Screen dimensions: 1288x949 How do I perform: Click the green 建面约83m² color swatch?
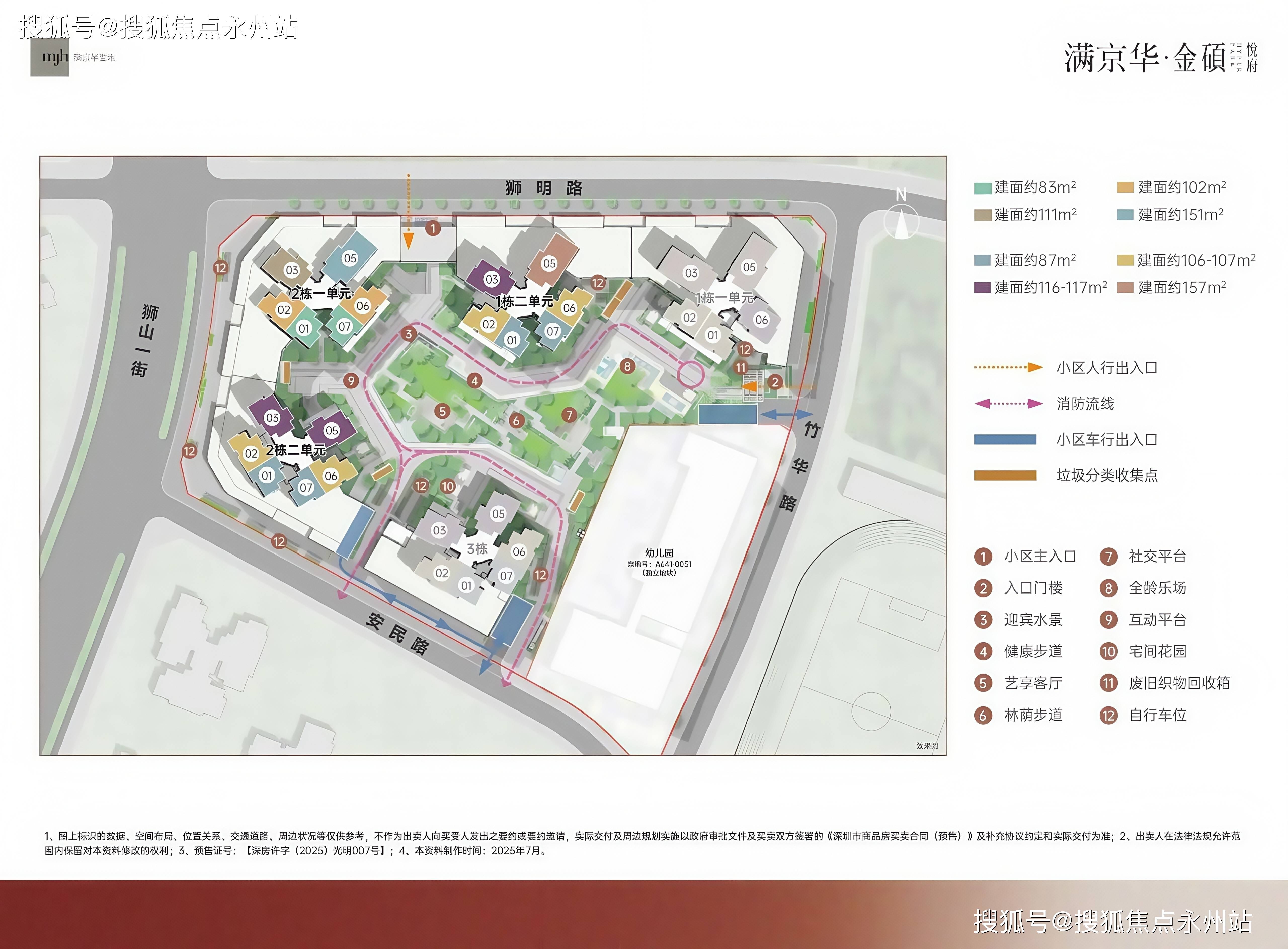pyautogui.click(x=983, y=188)
